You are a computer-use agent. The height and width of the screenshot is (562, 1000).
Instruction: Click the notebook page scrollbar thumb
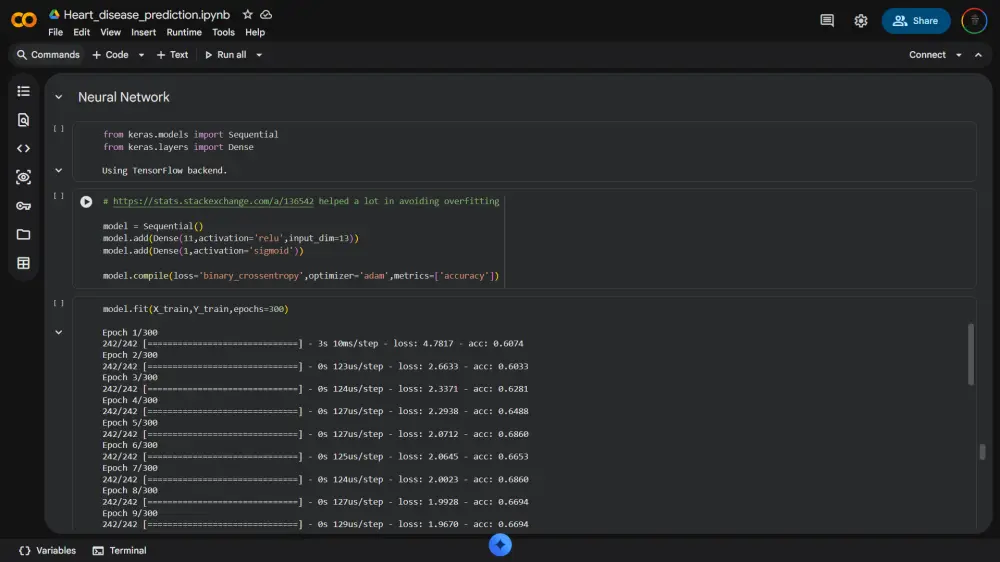(982, 452)
